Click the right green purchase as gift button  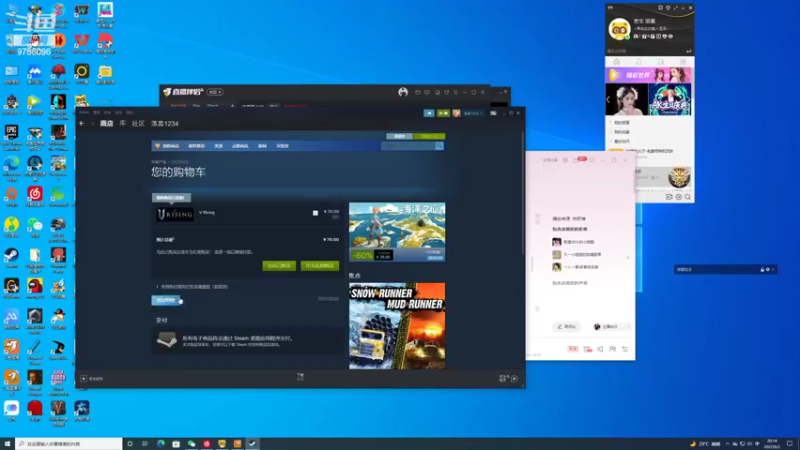[x=320, y=266]
